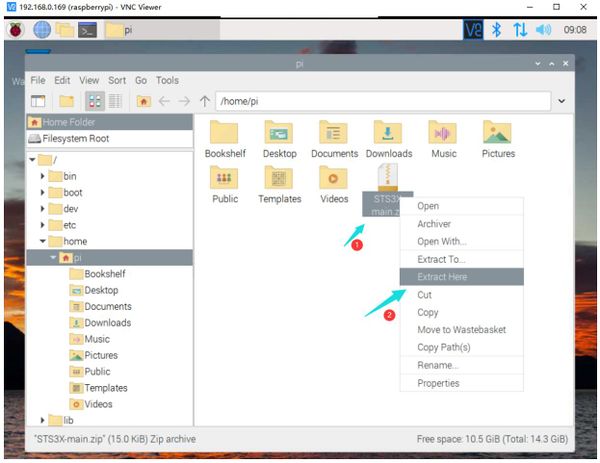Open the terminal from the taskbar

pyautogui.click(x=89, y=30)
